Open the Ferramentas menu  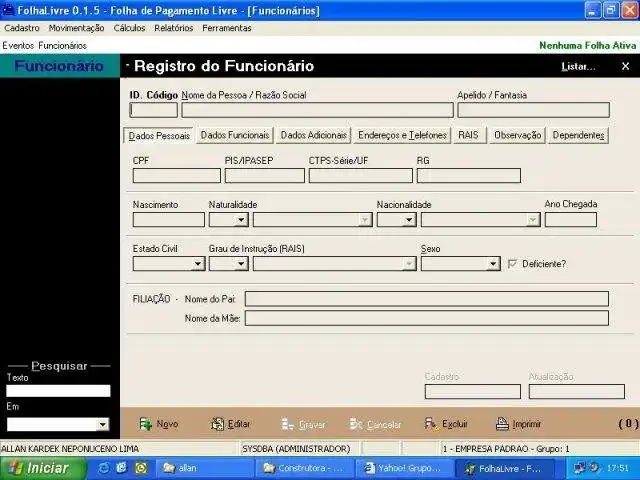pyautogui.click(x=227, y=28)
